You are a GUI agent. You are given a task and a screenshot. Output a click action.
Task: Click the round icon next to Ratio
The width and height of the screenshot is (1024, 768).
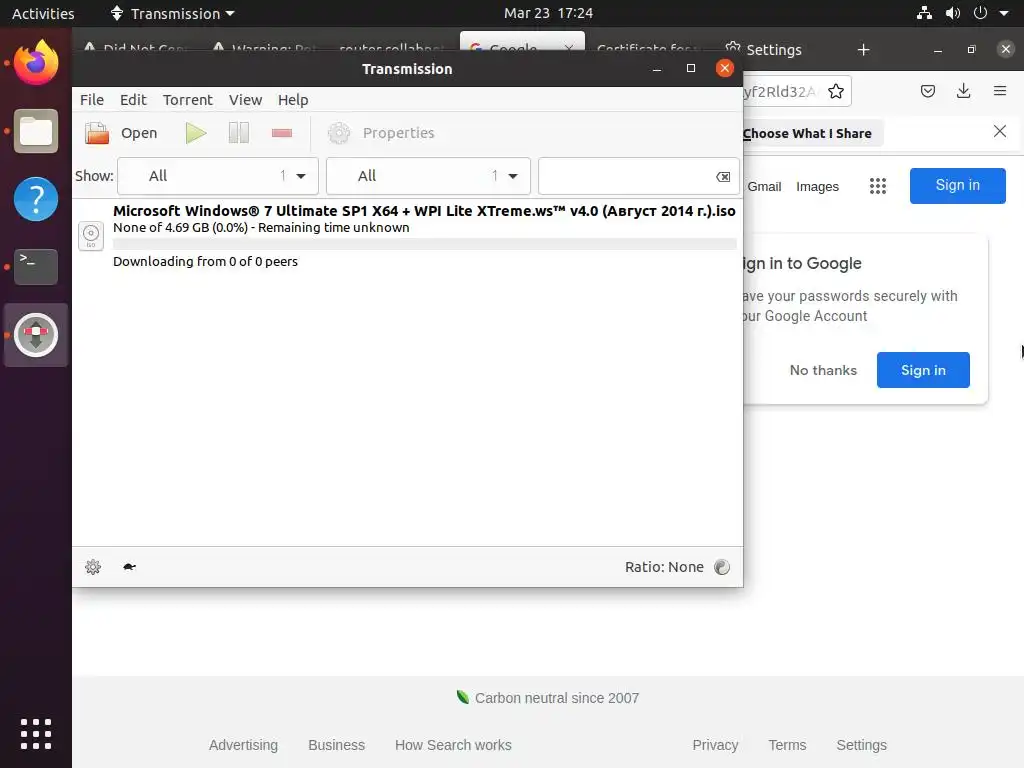point(722,567)
